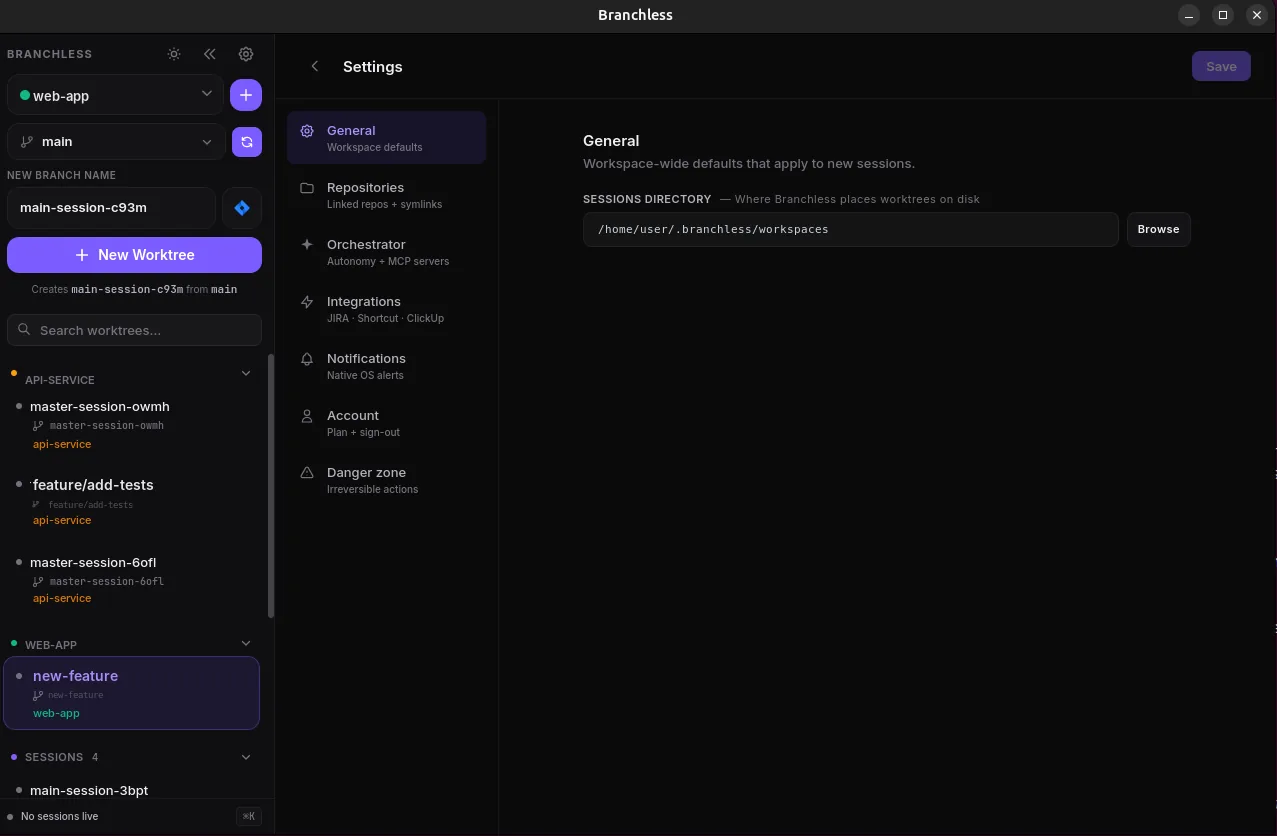This screenshot has height=836, width=1277.
Task: Open the Orchestrator settings tab
Action: click(386, 252)
